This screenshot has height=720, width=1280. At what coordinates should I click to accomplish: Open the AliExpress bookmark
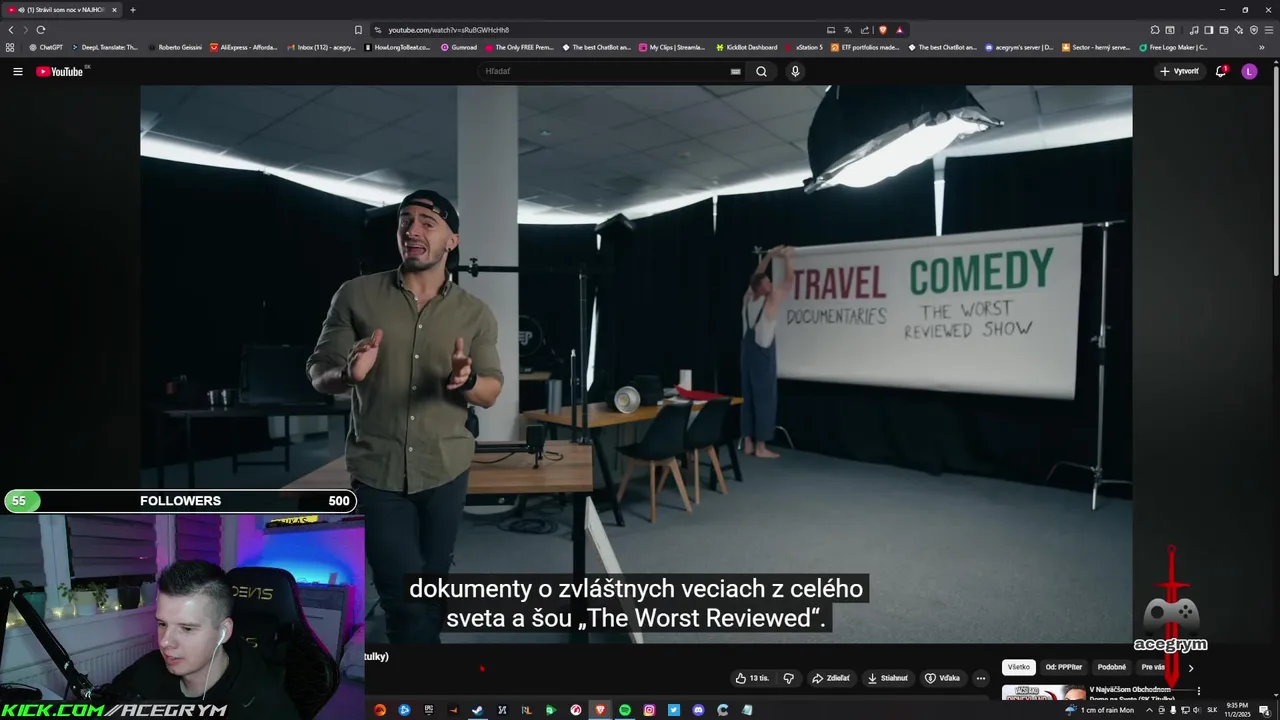tap(244, 47)
